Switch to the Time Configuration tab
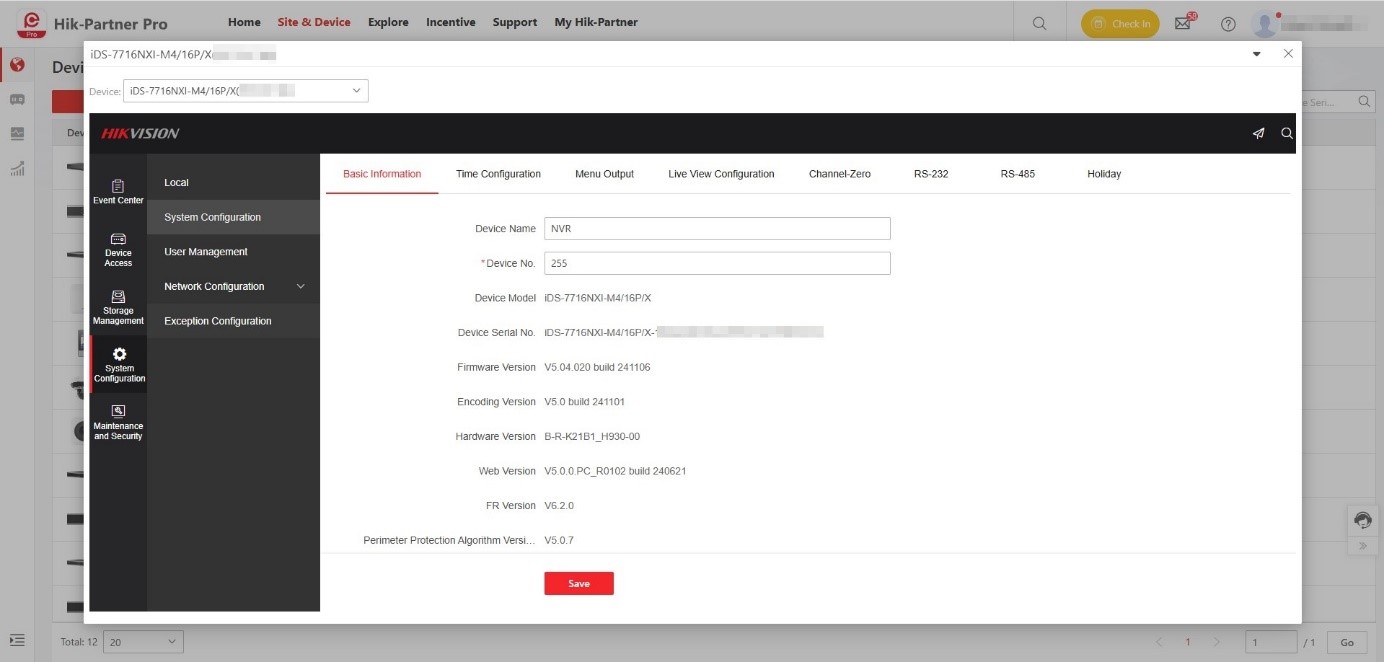The width and height of the screenshot is (1384, 662). click(x=498, y=174)
